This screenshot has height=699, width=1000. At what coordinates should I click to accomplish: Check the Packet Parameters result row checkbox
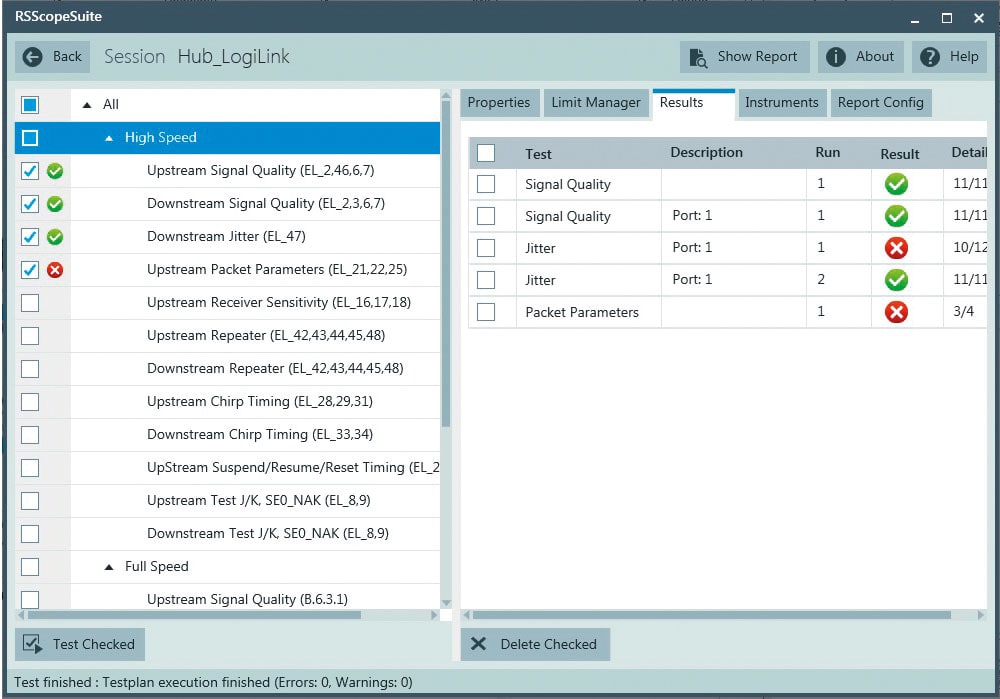486,312
